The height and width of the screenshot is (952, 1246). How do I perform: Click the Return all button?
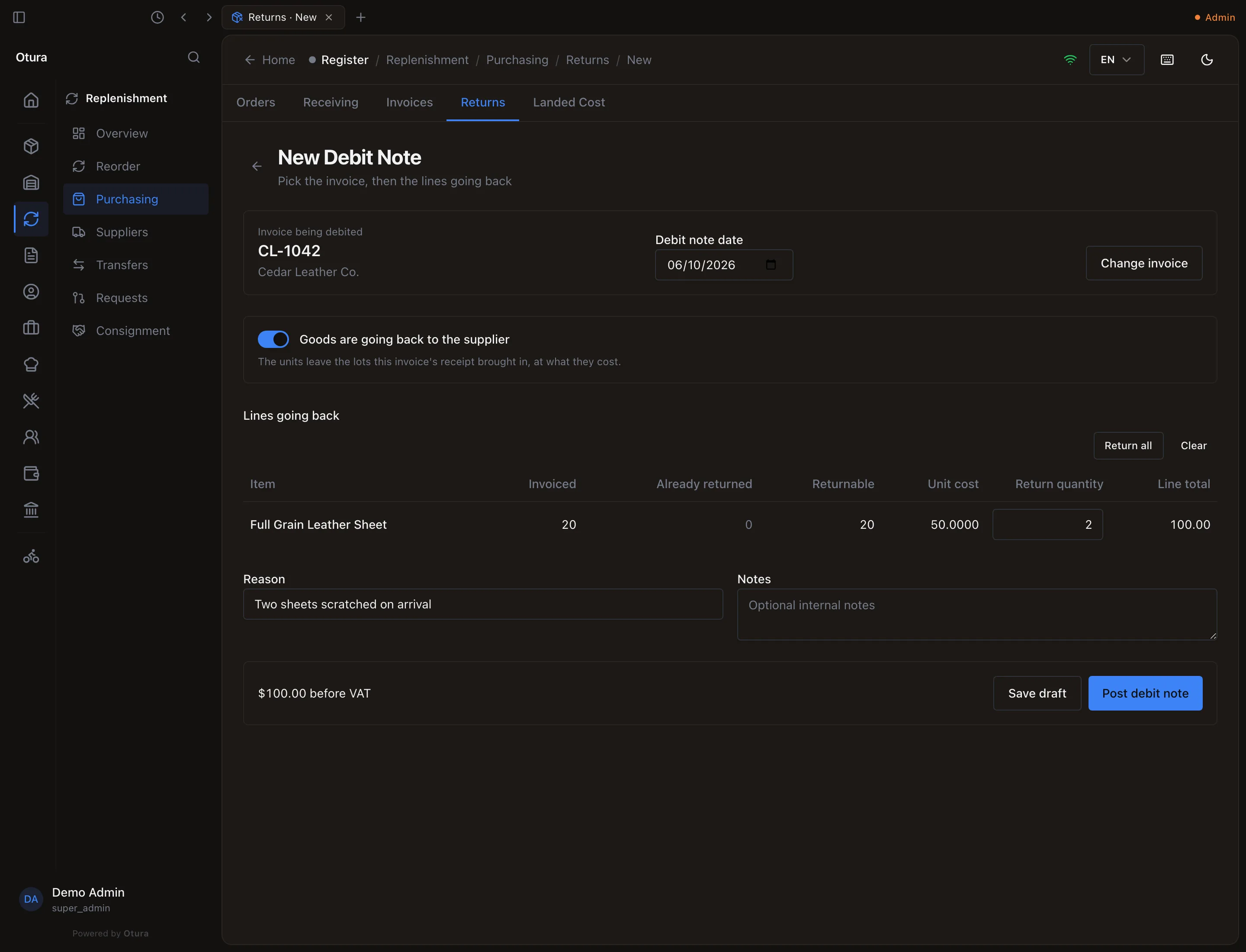(x=1128, y=446)
